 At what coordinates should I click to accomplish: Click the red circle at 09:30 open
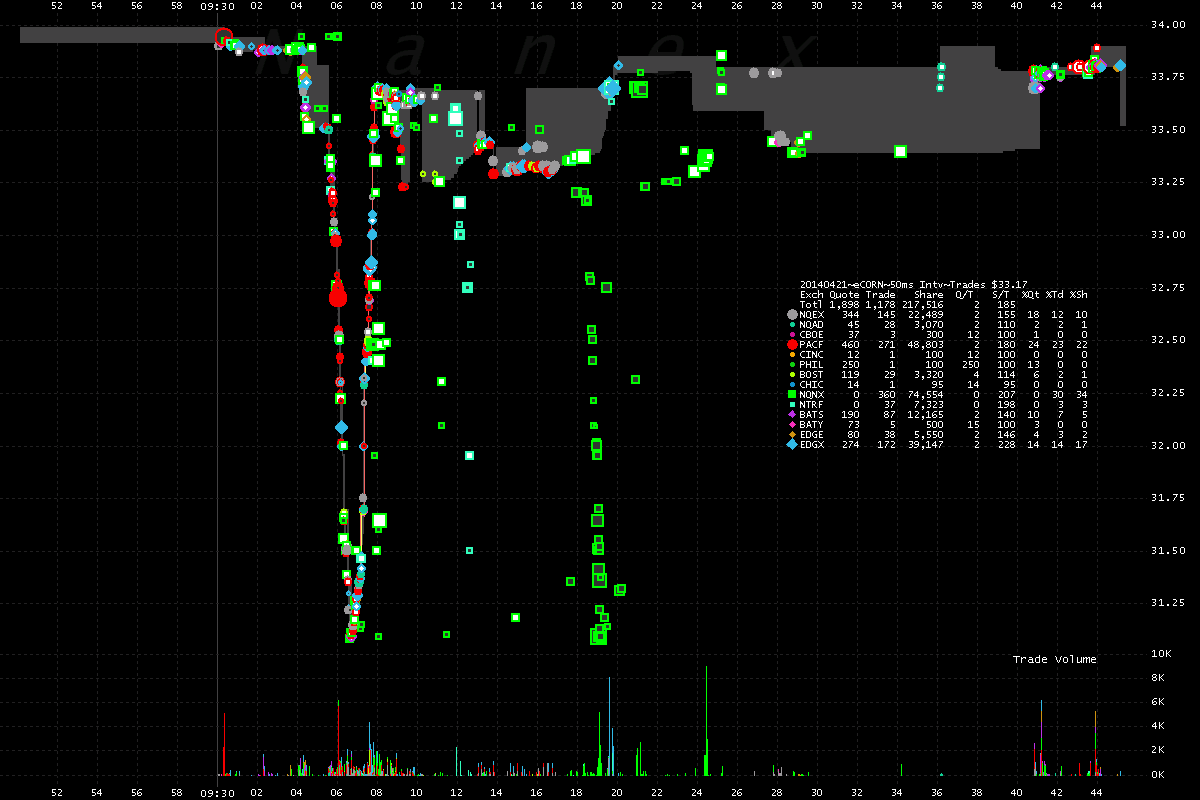pos(223,38)
